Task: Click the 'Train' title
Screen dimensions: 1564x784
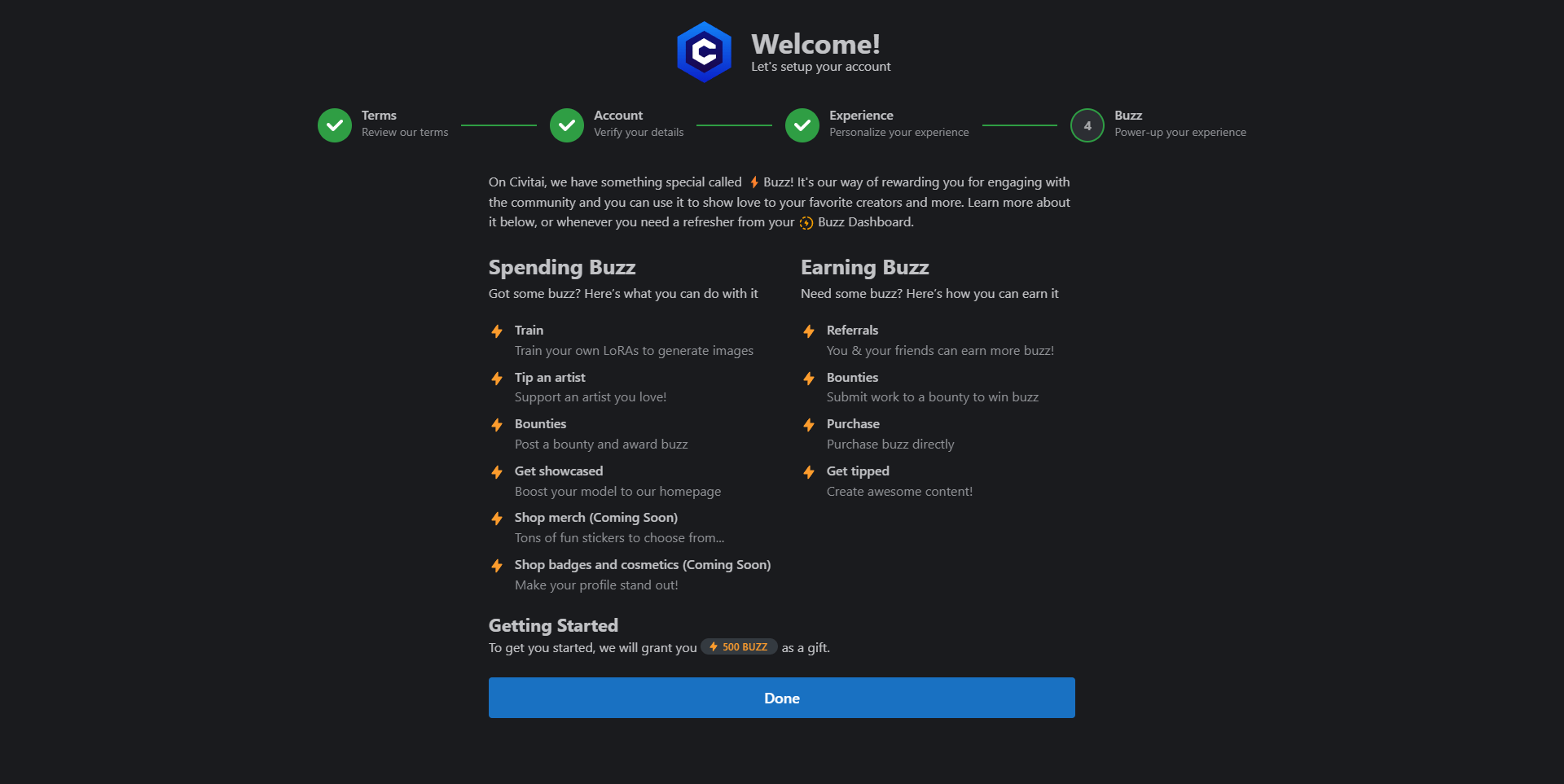Action: [529, 331]
